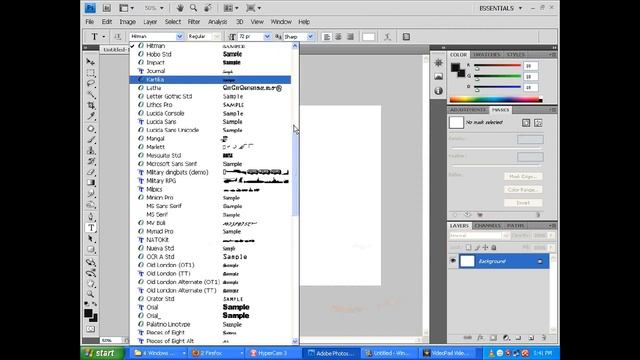The width and height of the screenshot is (640, 360).
Task: Select the Zoom tool in toolbox
Action: click(x=91, y=294)
